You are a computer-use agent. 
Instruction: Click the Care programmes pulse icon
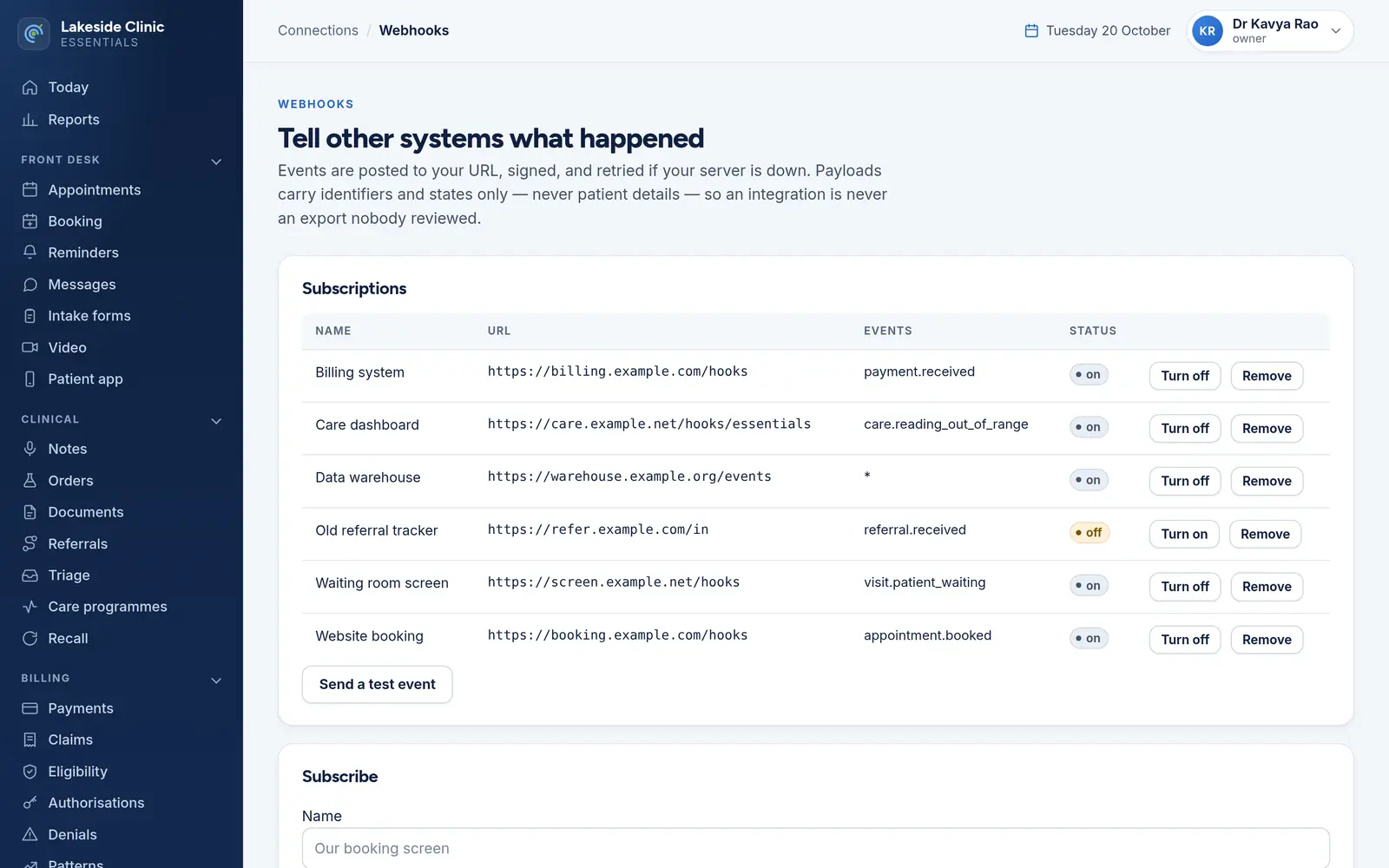coord(30,607)
